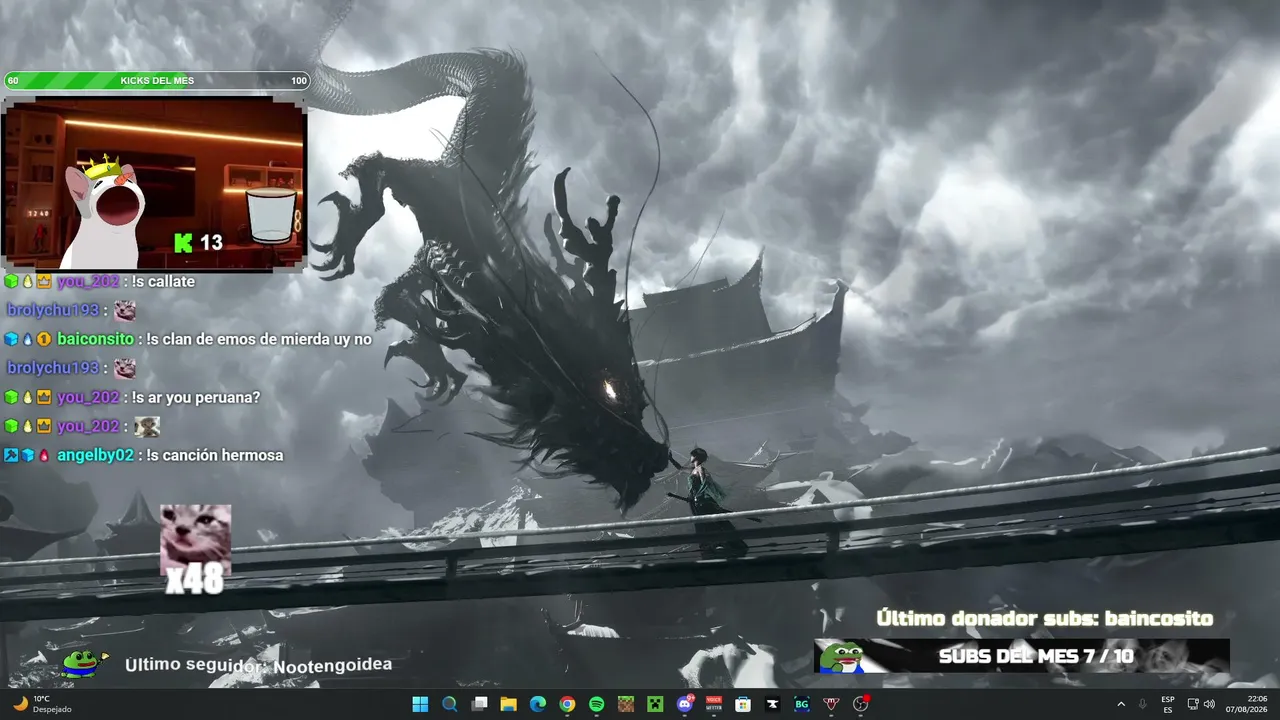
Task: Switch to OBS Studio in taskbar
Action: point(860,704)
